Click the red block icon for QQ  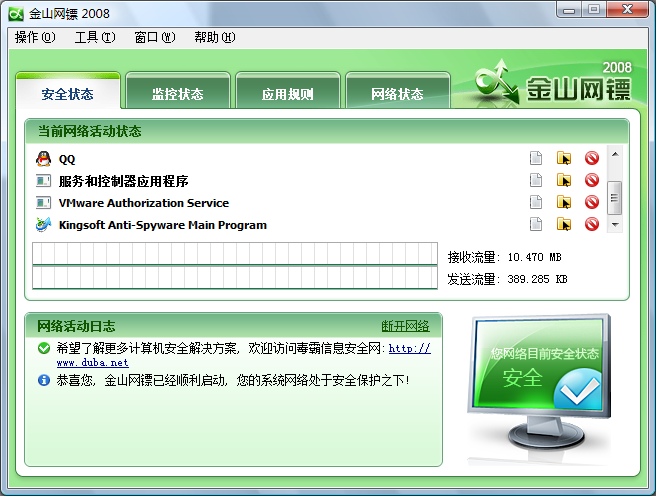tap(591, 158)
